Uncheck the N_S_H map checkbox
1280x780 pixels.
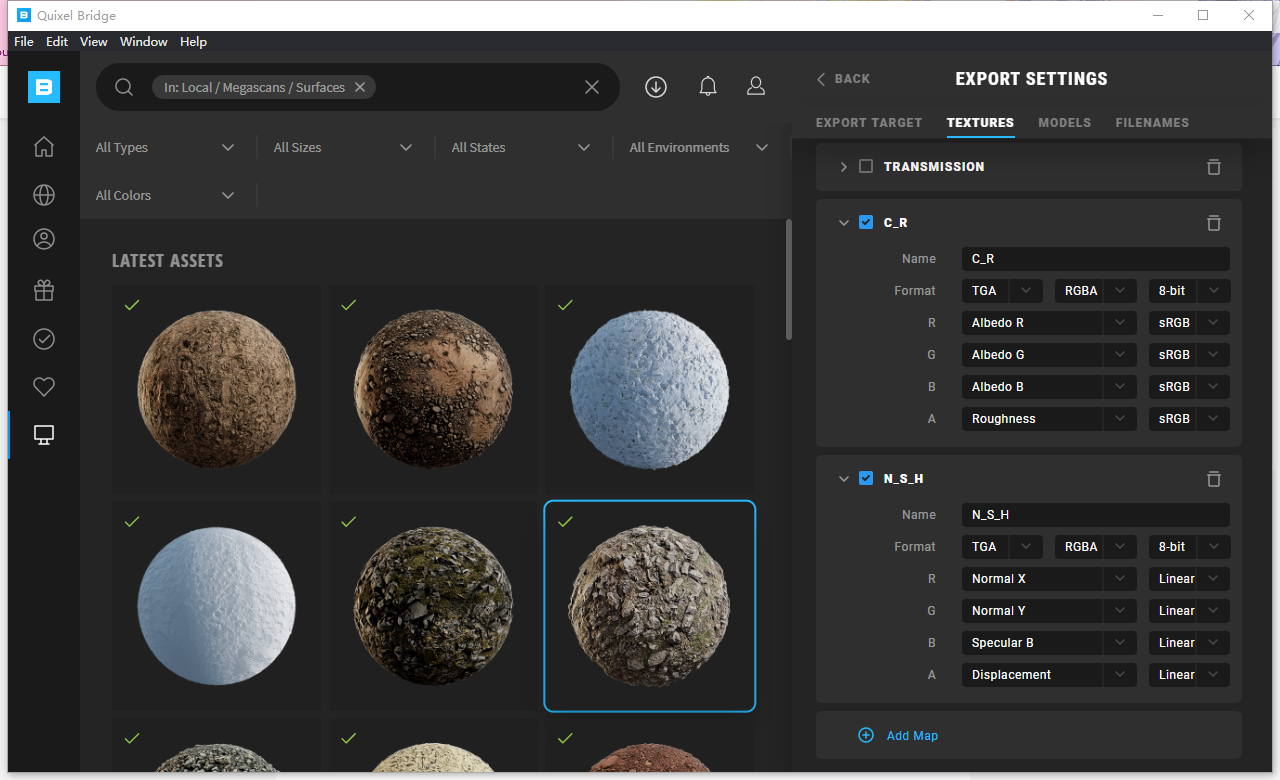pos(866,479)
